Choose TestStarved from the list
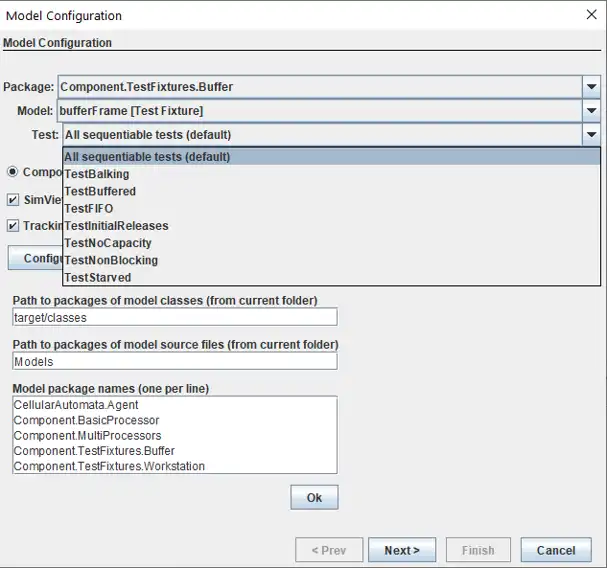 pyautogui.click(x=332, y=277)
